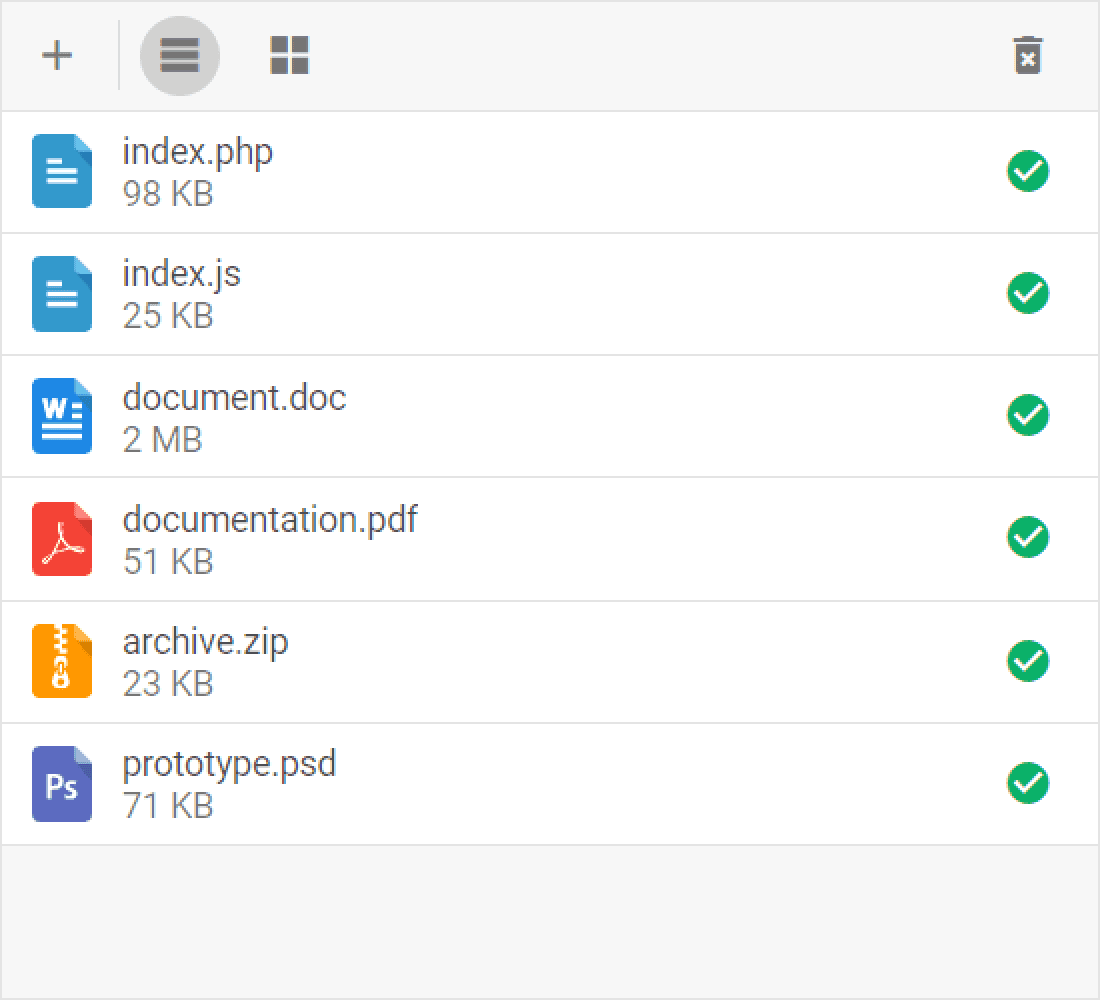Switch to list view mode
The image size is (1100, 1000).
[180, 56]
